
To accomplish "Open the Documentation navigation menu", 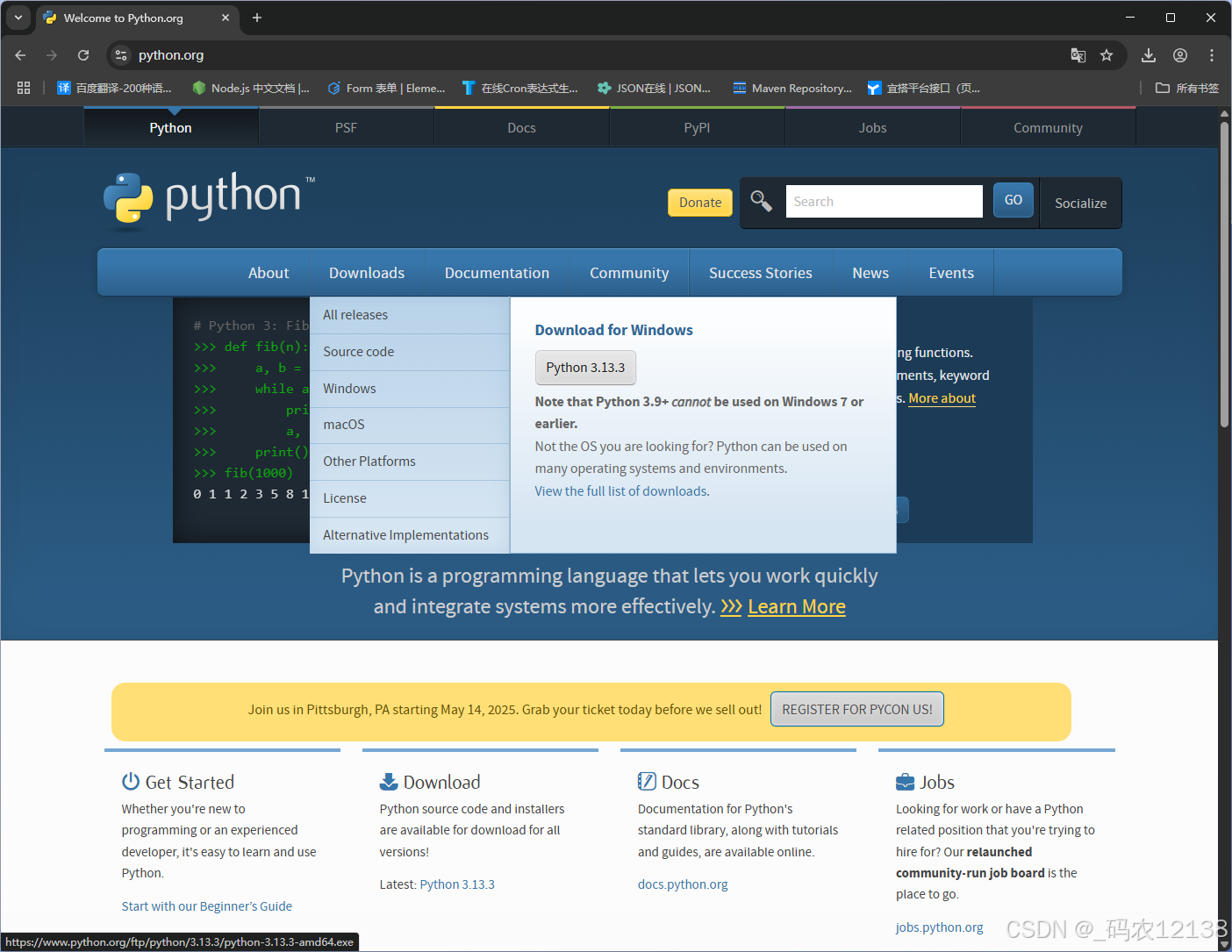I will click(x=498, y=273).
